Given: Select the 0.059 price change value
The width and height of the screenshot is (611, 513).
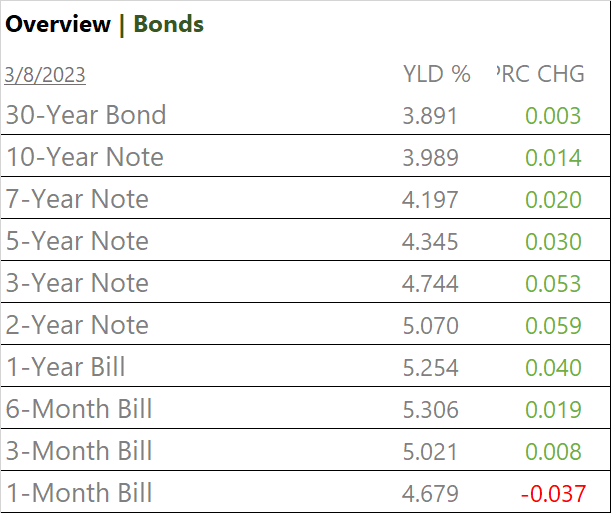Looking at the screenshot, I should [x=553, y=325].
